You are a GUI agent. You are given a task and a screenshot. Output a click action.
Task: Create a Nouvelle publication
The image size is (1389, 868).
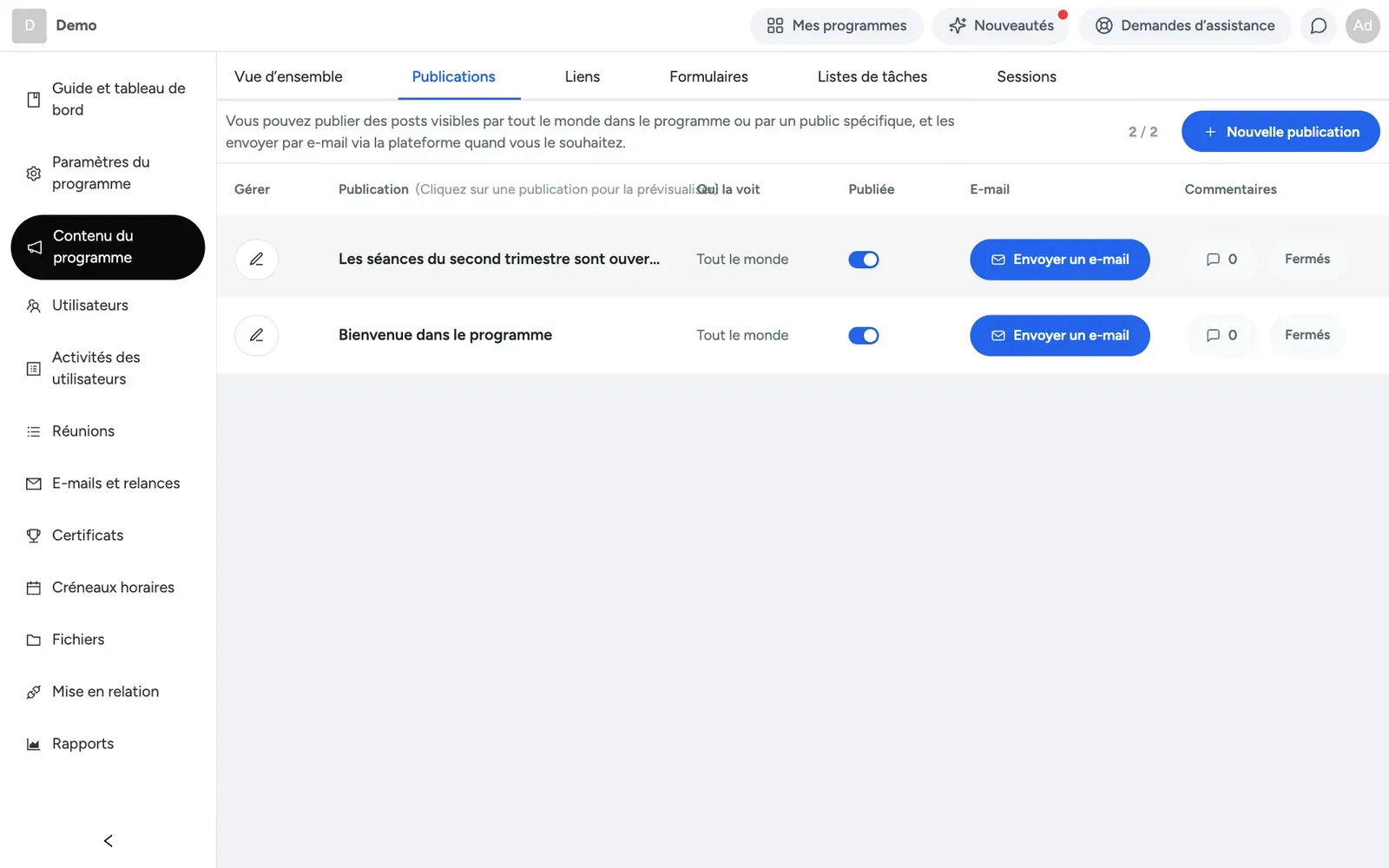coord(1280,132)
